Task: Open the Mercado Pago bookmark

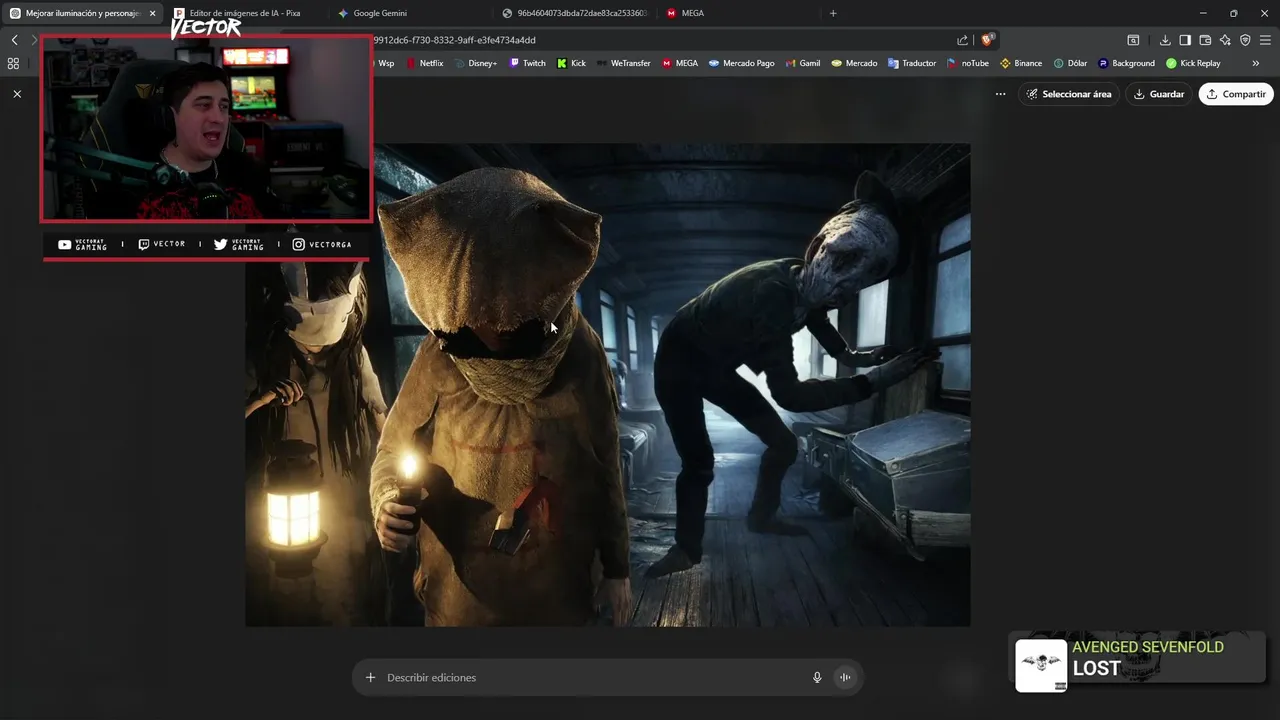Action: click(741, 63)
